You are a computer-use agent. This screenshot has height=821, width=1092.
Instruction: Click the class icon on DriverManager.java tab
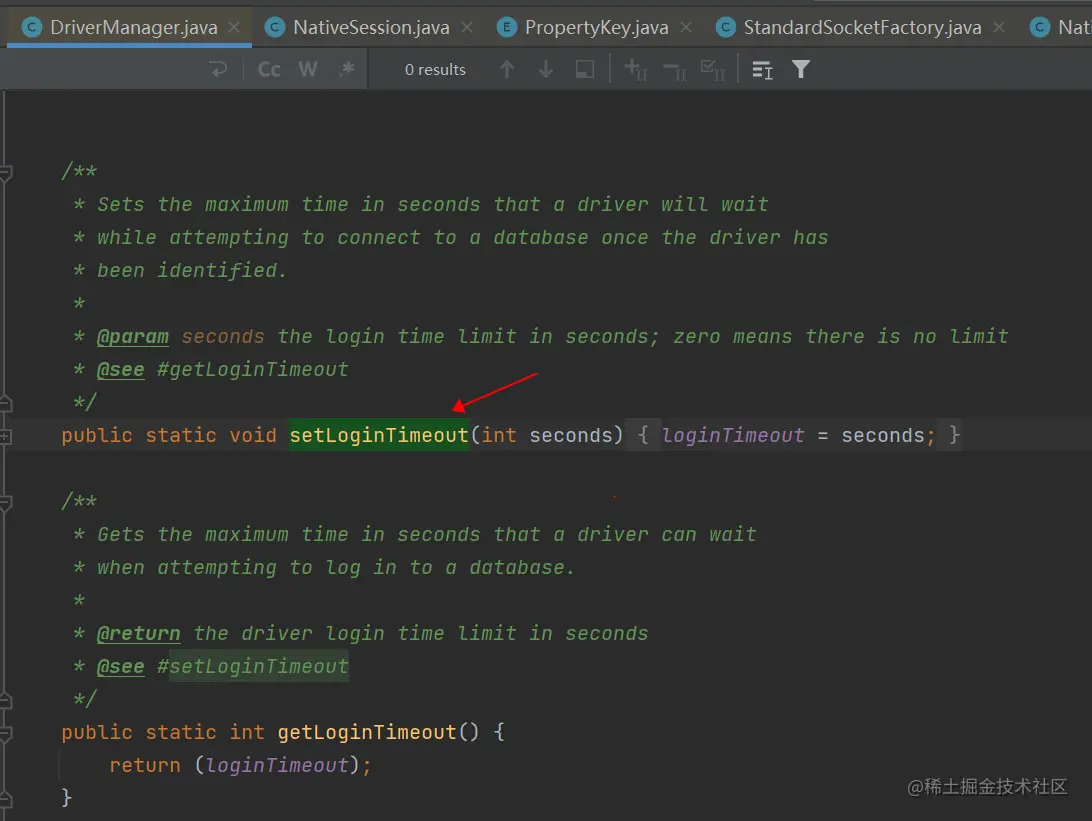pos(31,27)
